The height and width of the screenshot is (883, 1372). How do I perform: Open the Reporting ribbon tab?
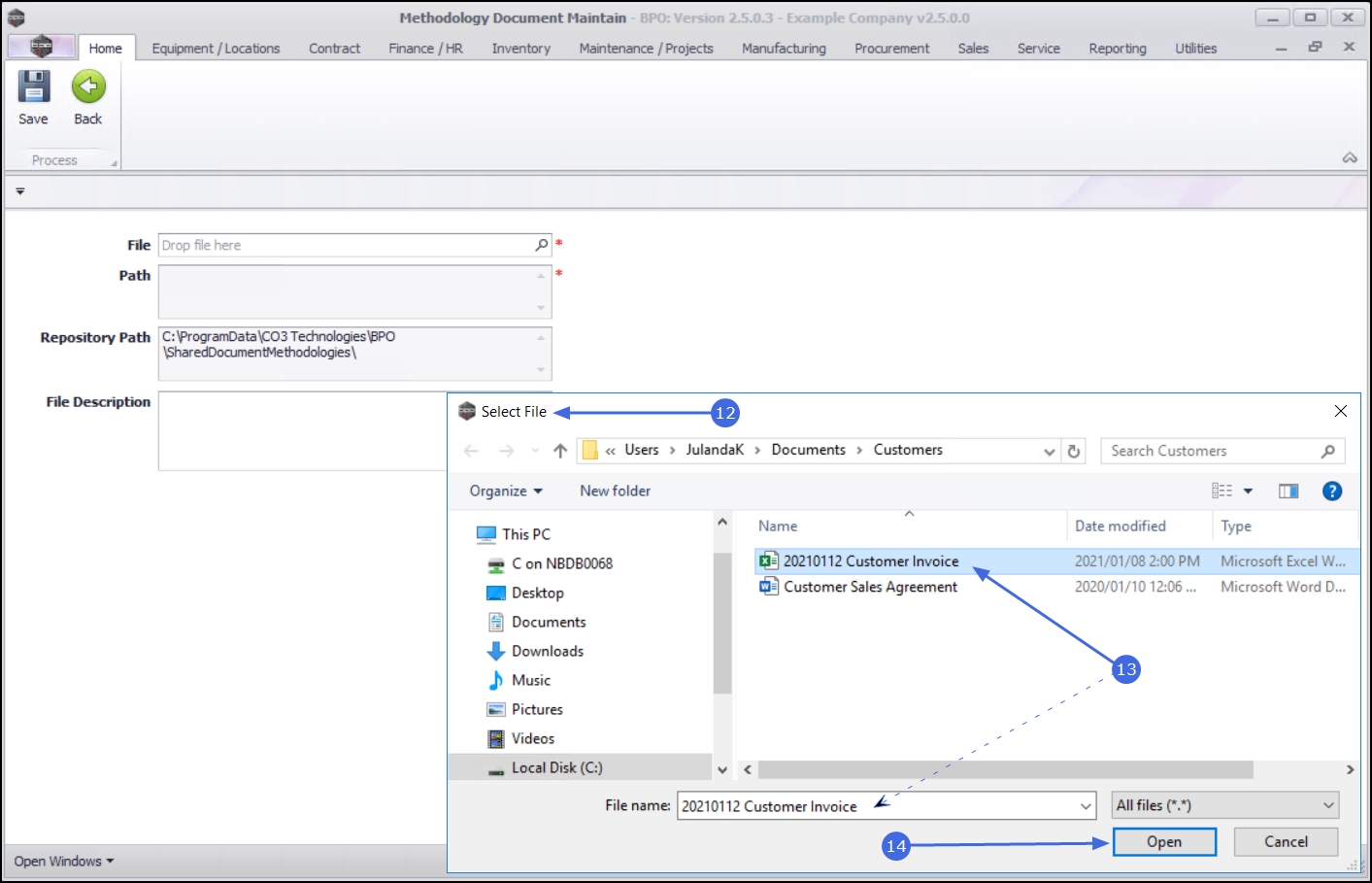[x=1118, y=49]
